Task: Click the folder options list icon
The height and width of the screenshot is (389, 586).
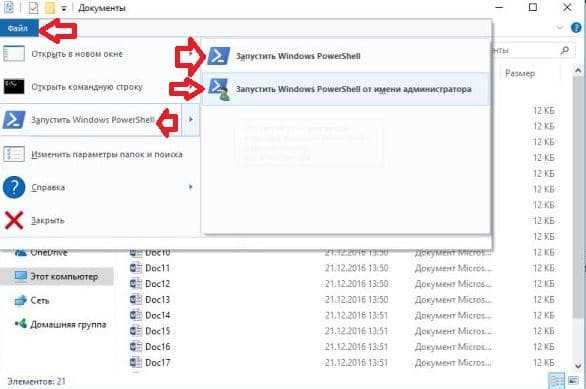Action: coord(14,154)
